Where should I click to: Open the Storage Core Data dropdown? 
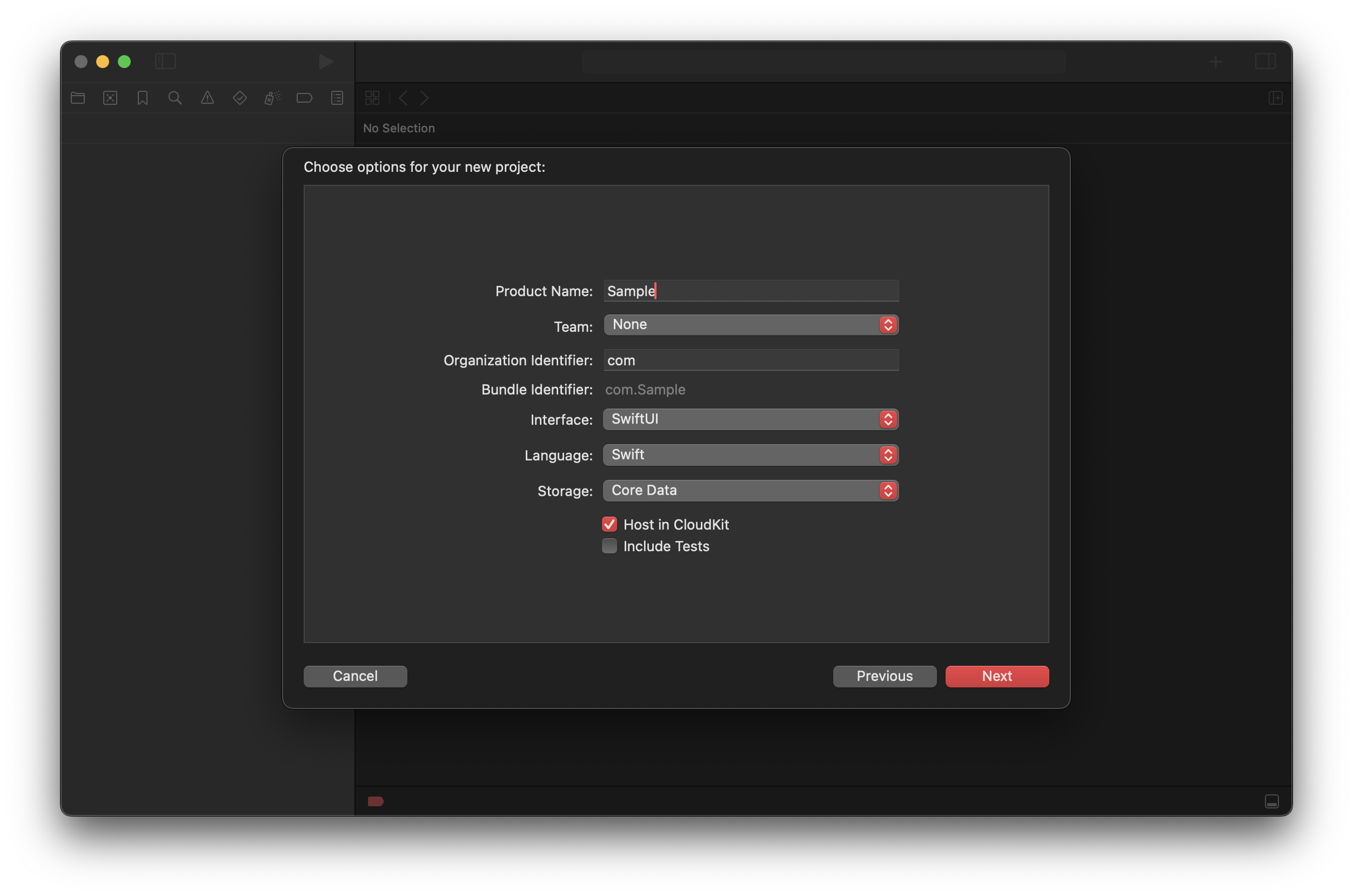coord(750,490)
